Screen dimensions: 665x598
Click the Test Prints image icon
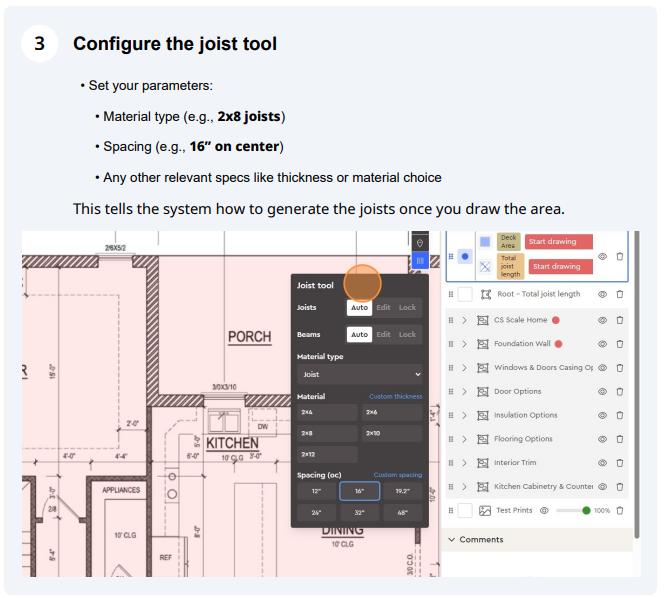tap(485, 511)
